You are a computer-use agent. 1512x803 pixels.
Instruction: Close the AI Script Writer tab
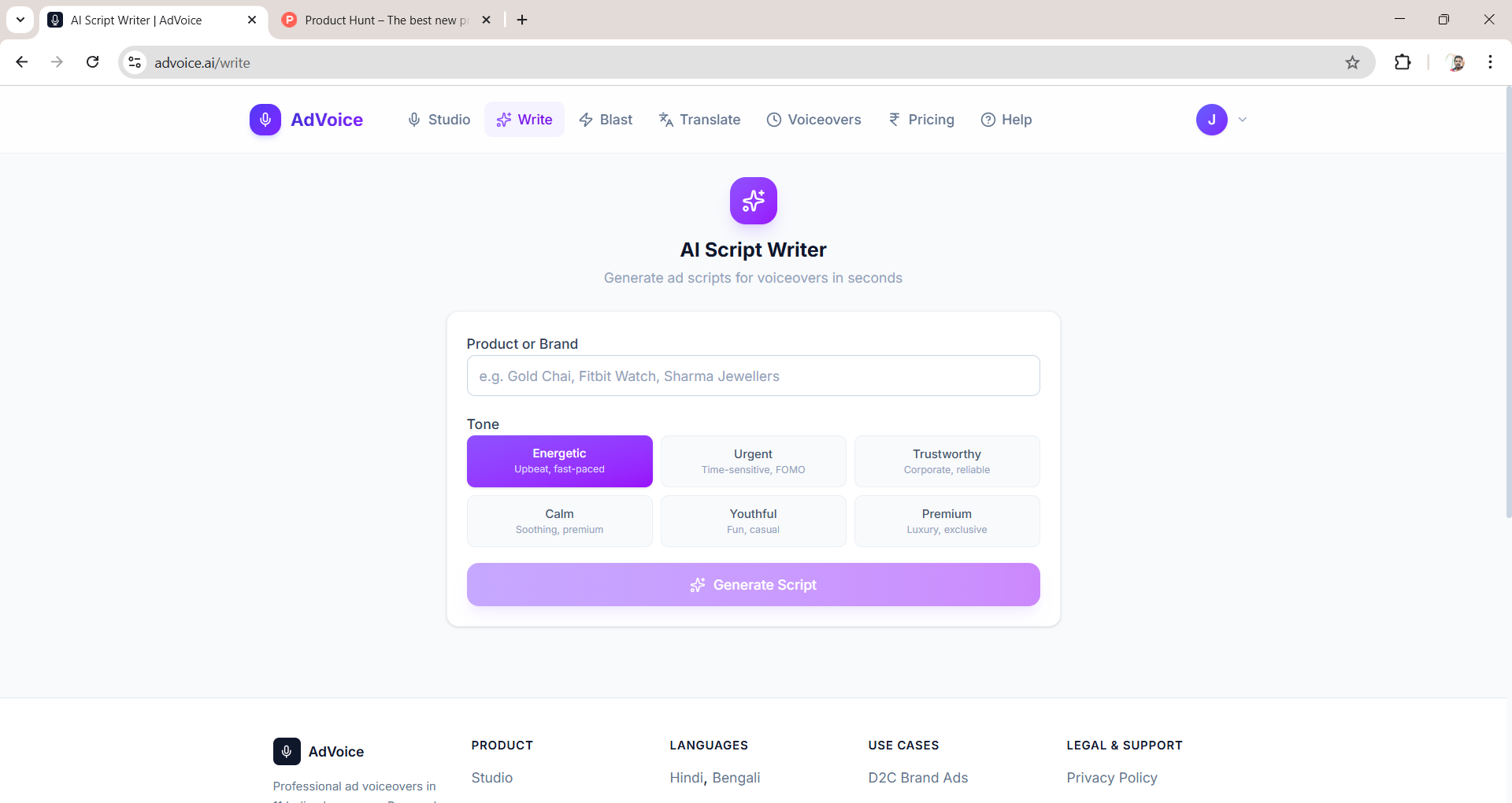[x=252, y=20]
